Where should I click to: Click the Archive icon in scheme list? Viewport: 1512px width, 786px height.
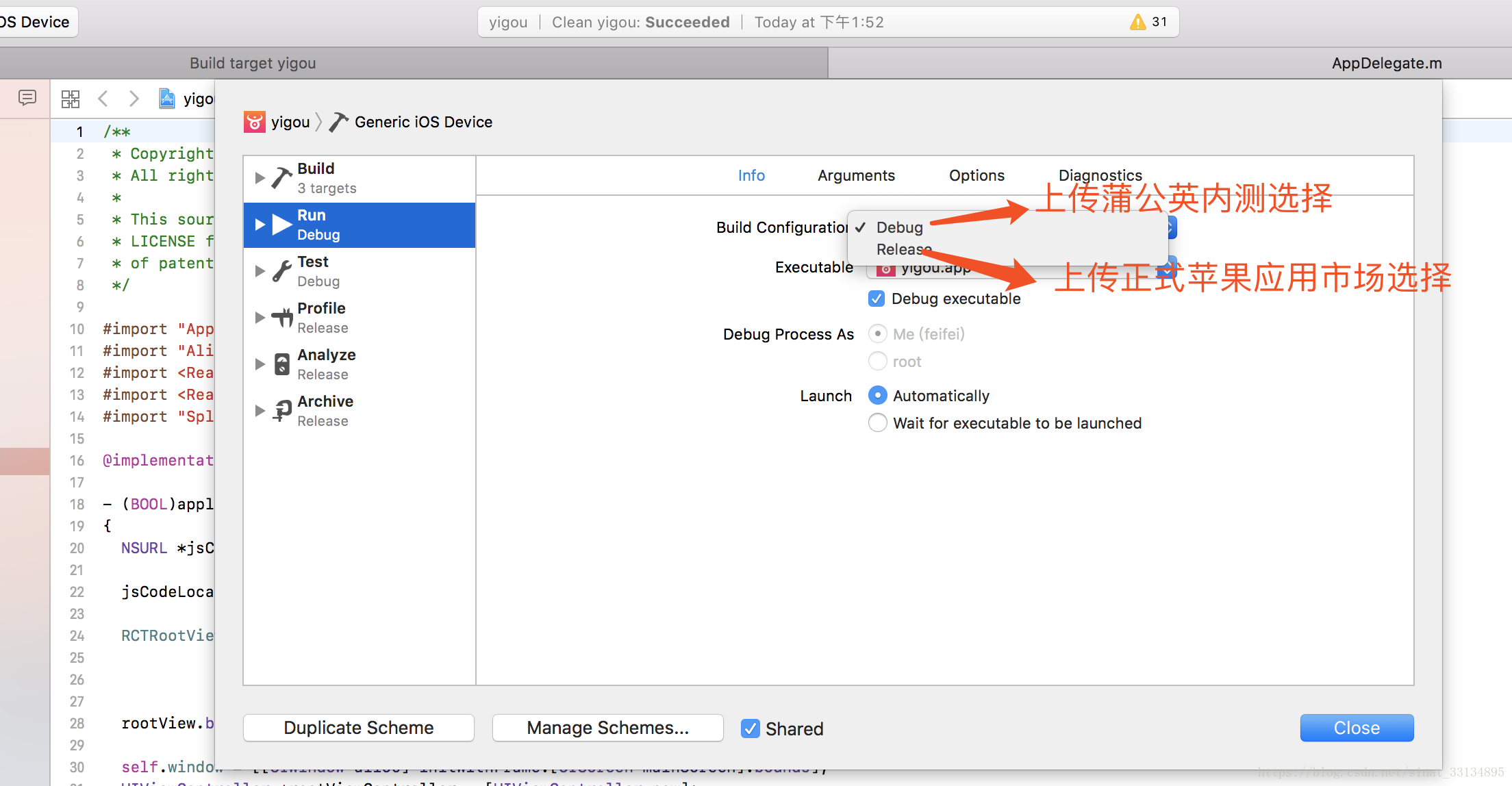pos(281,411)
